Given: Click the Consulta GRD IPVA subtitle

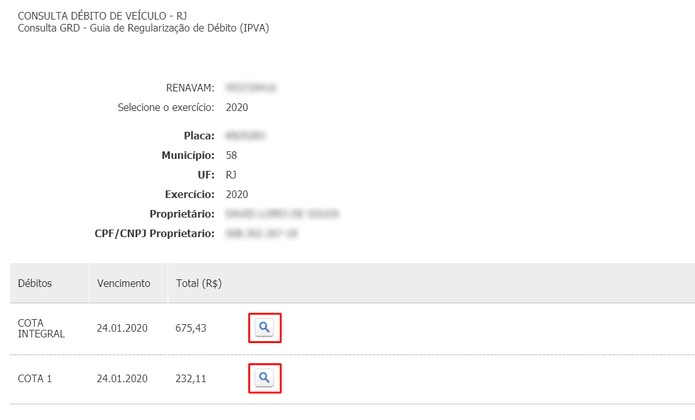Looking at the screenshot, I should [x=143, y=28].
